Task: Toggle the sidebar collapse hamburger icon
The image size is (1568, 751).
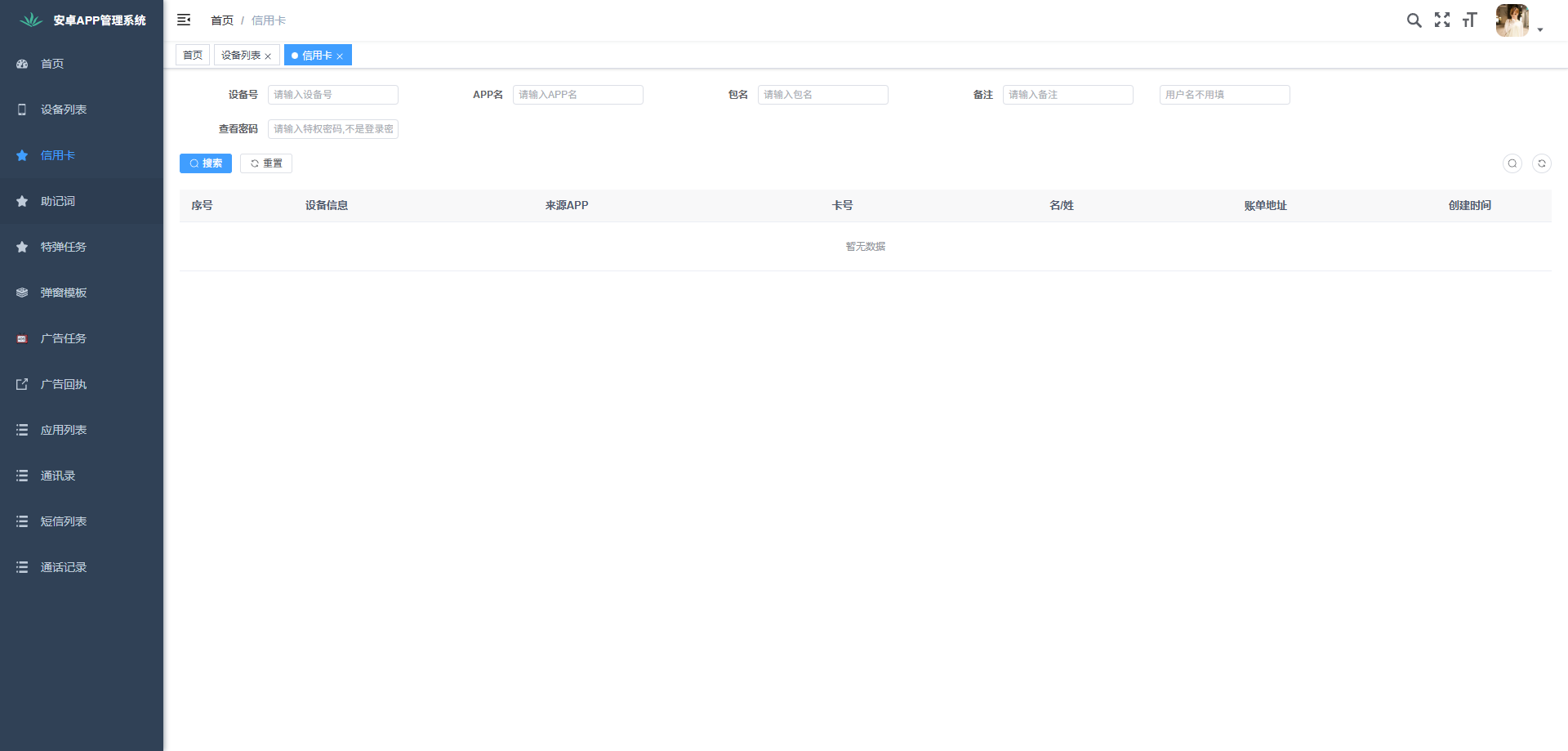Action: 184,20
